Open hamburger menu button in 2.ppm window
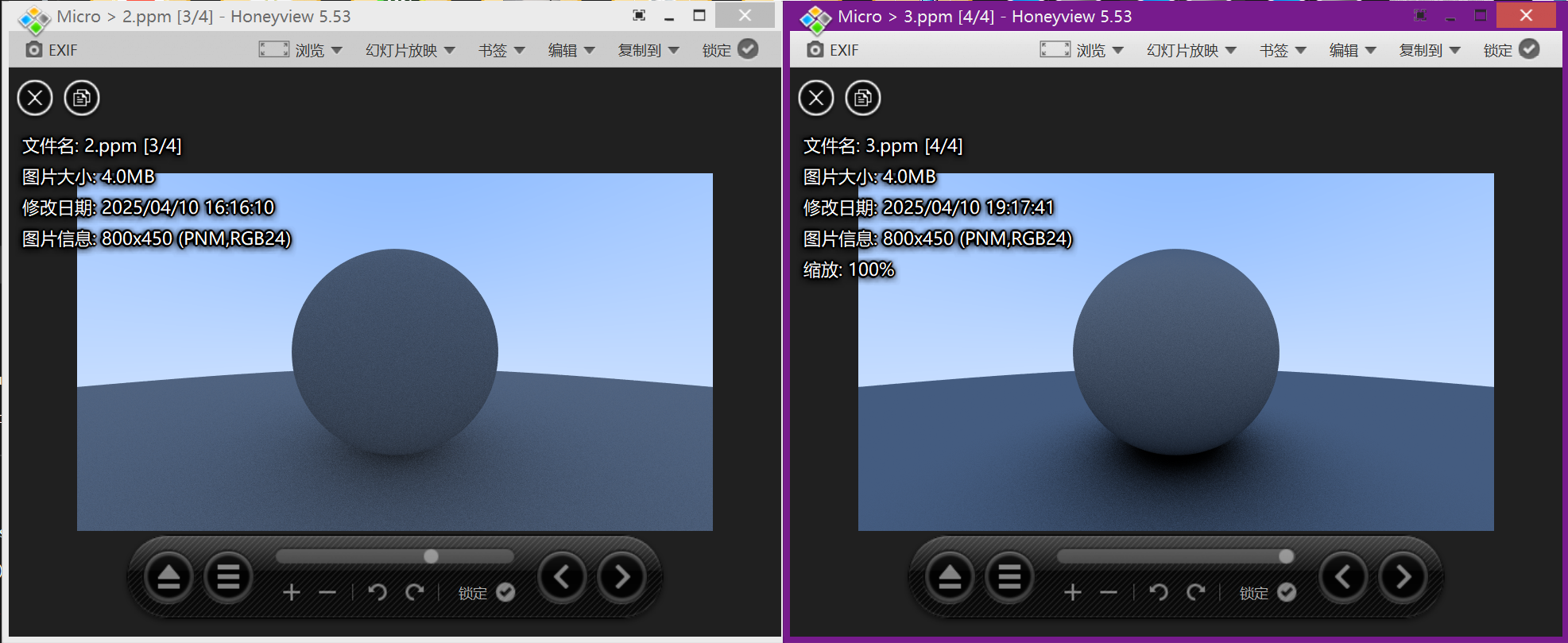 [228, 577]
